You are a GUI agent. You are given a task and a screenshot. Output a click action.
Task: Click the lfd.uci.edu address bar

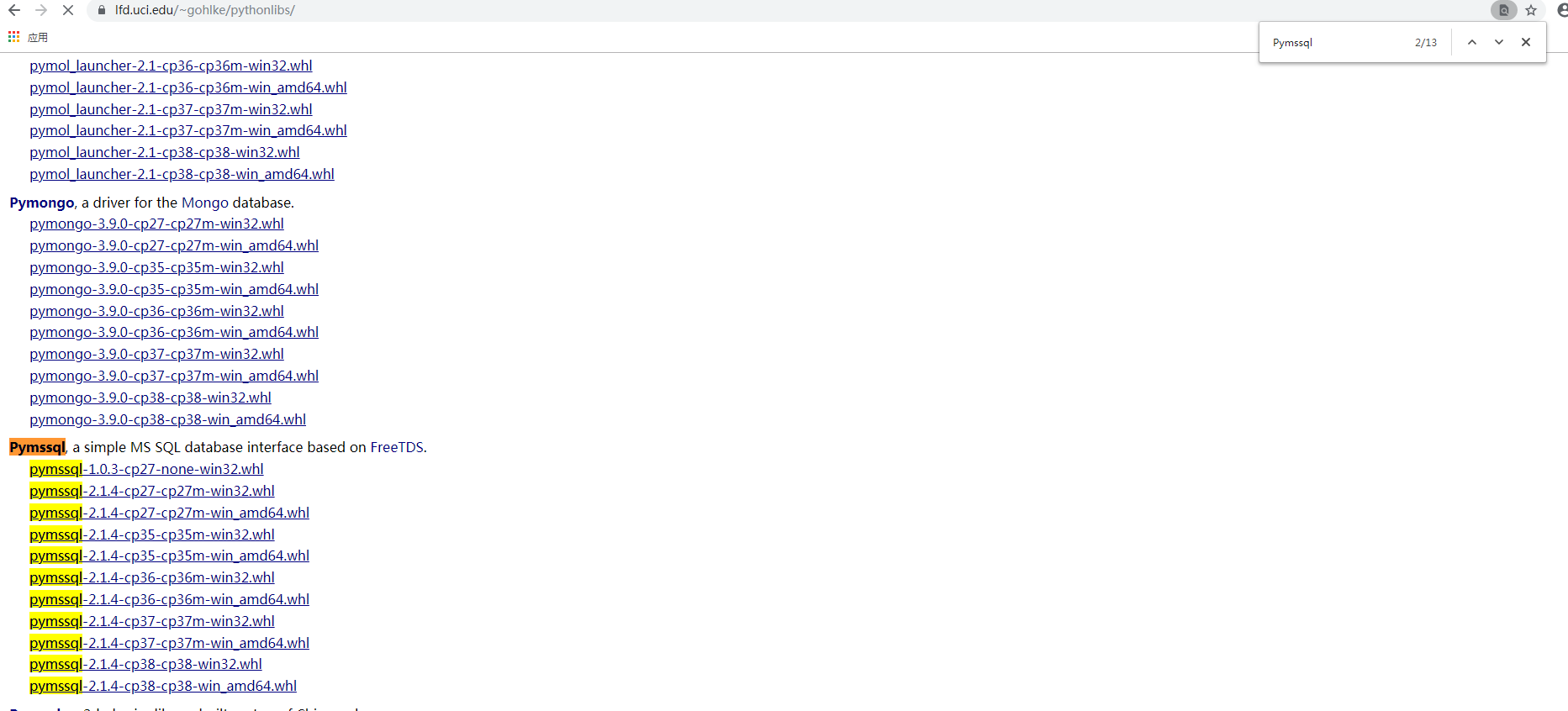point(790,10)
